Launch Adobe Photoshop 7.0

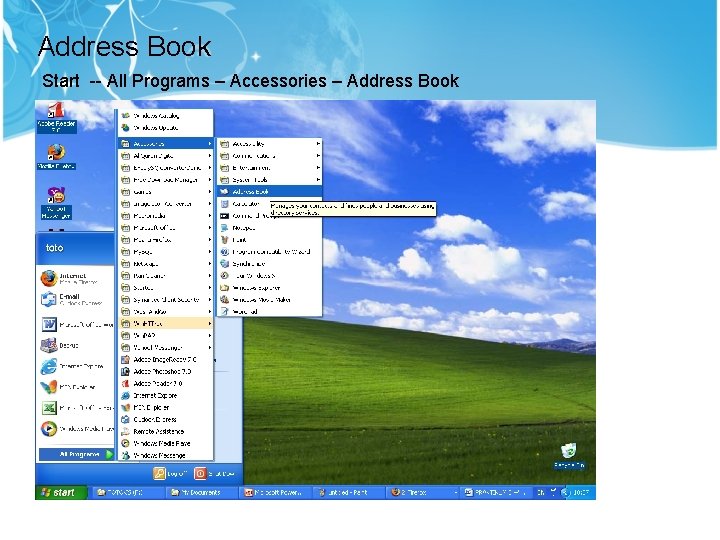pos(165,371)
